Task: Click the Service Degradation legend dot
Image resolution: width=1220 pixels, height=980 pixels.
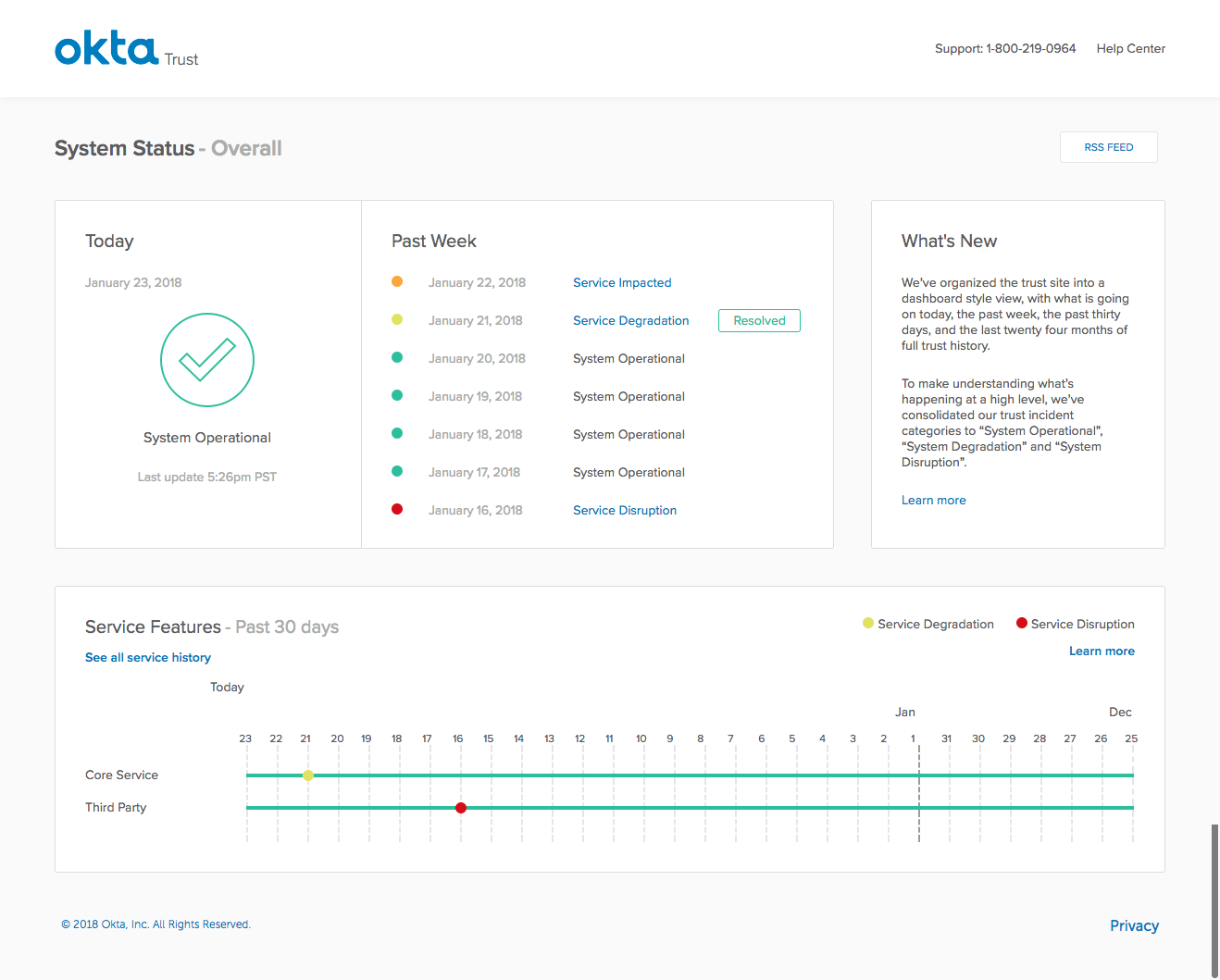Action: tap(866, 623)
